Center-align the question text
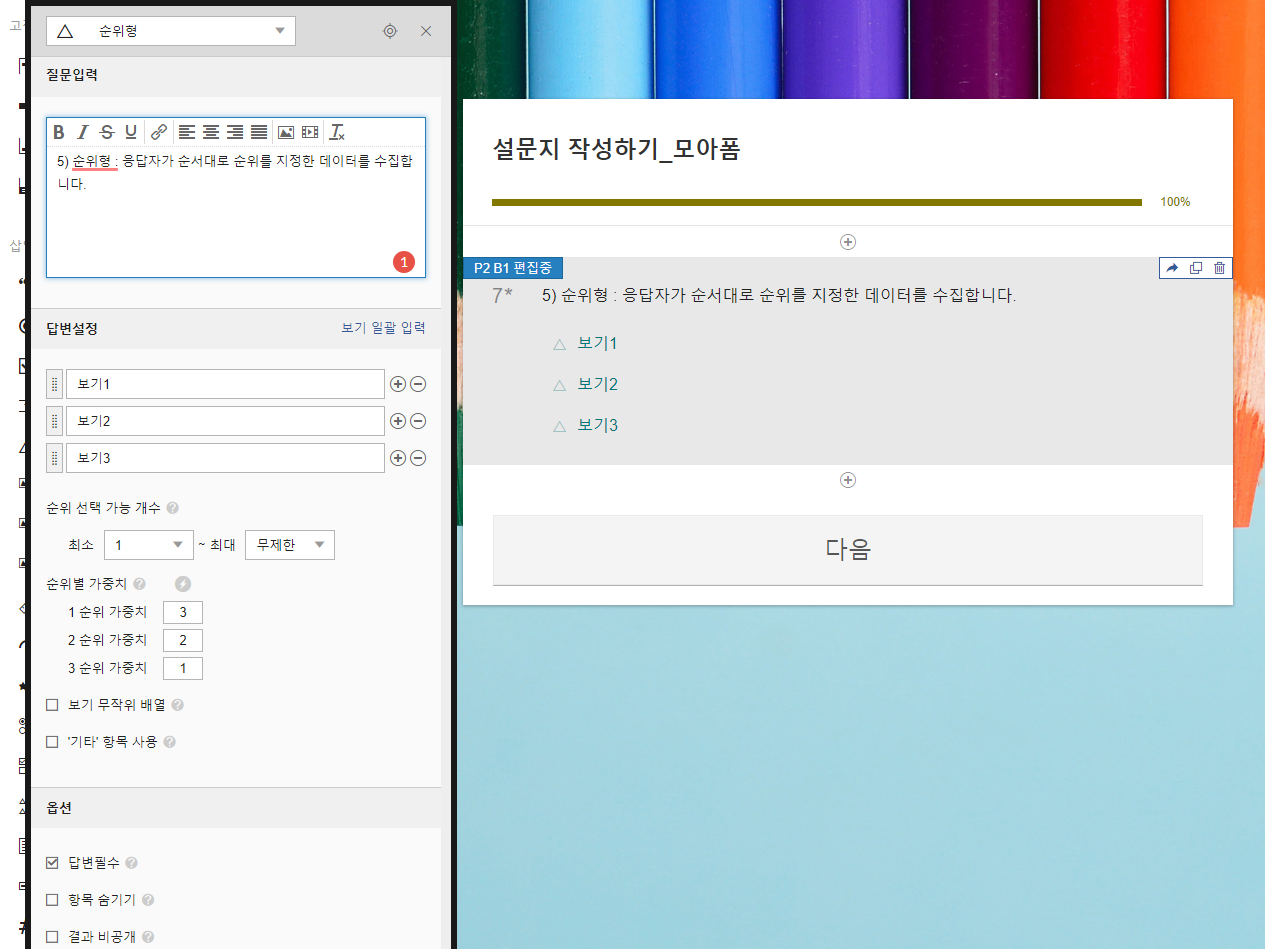 211,132
